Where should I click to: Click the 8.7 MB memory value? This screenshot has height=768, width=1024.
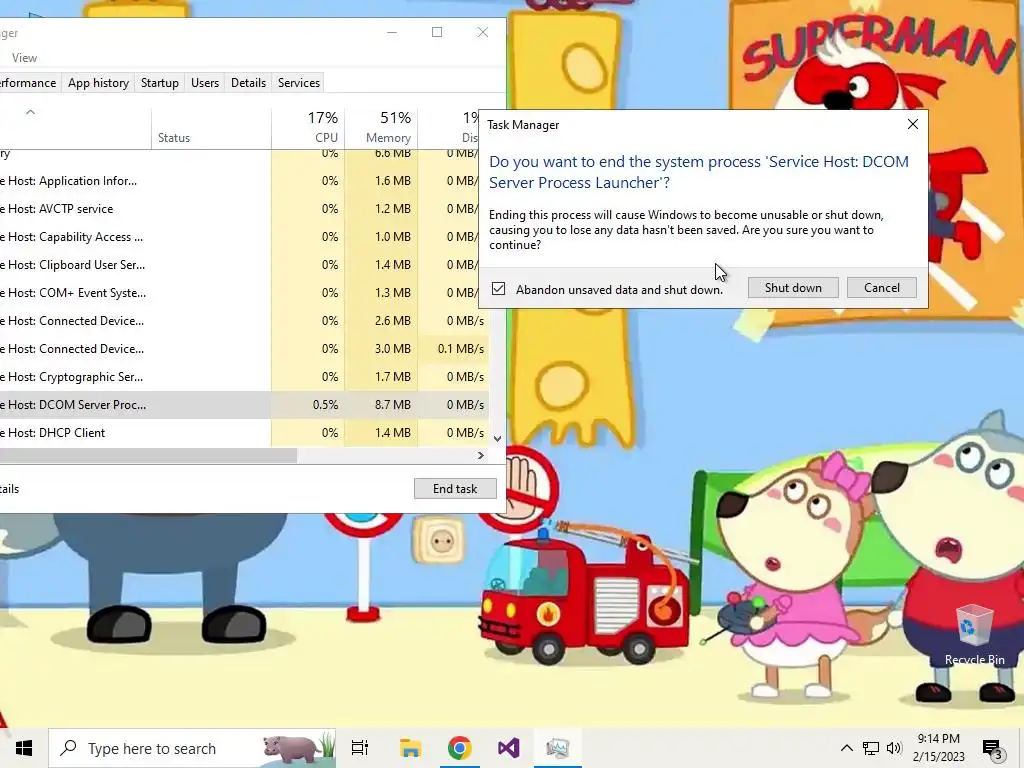392,405
